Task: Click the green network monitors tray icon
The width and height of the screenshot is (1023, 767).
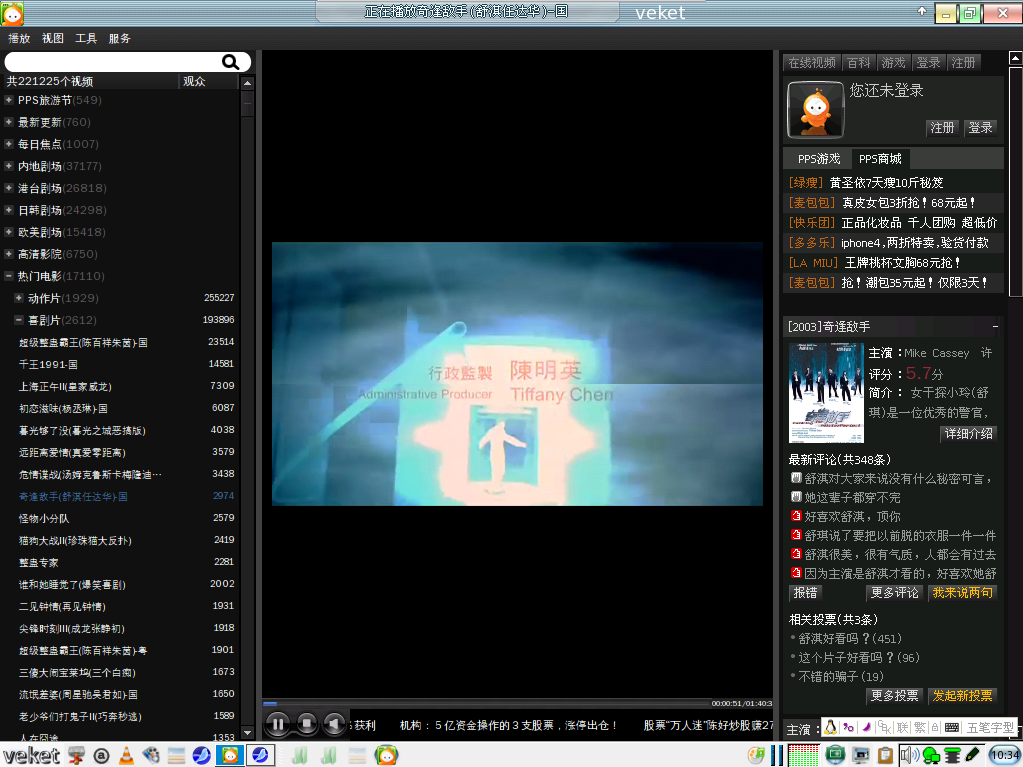Action: click(930, 757)
